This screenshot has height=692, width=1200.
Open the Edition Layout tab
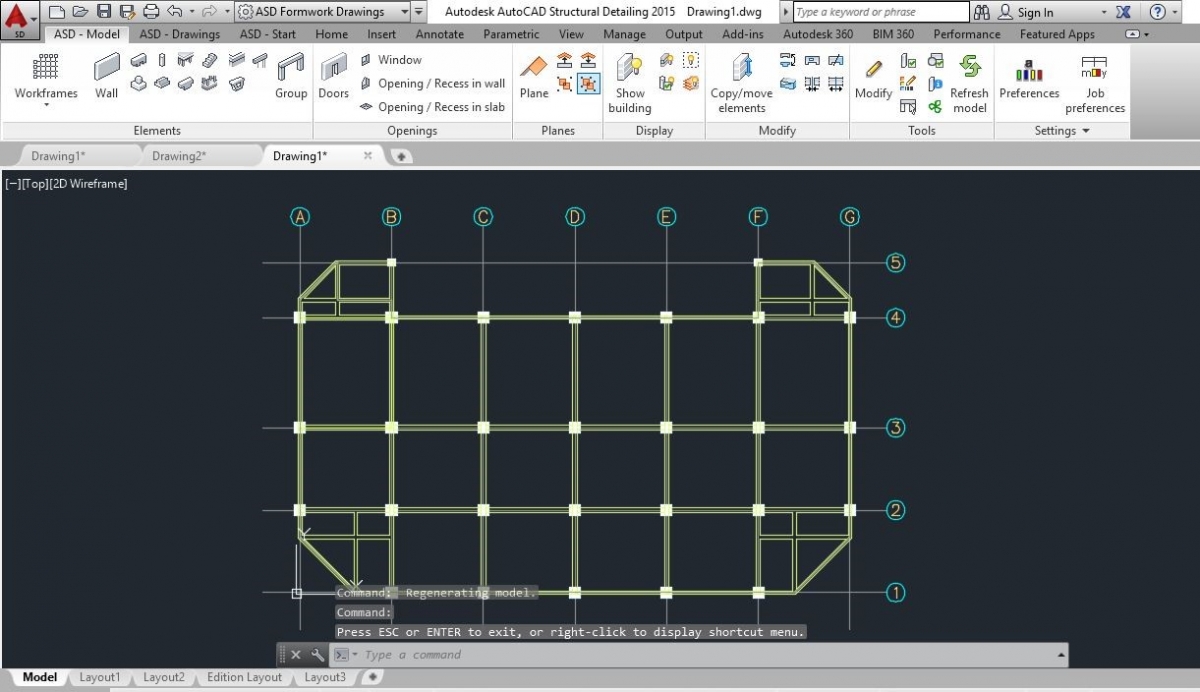pyautogui.click(x=244, y=677)
